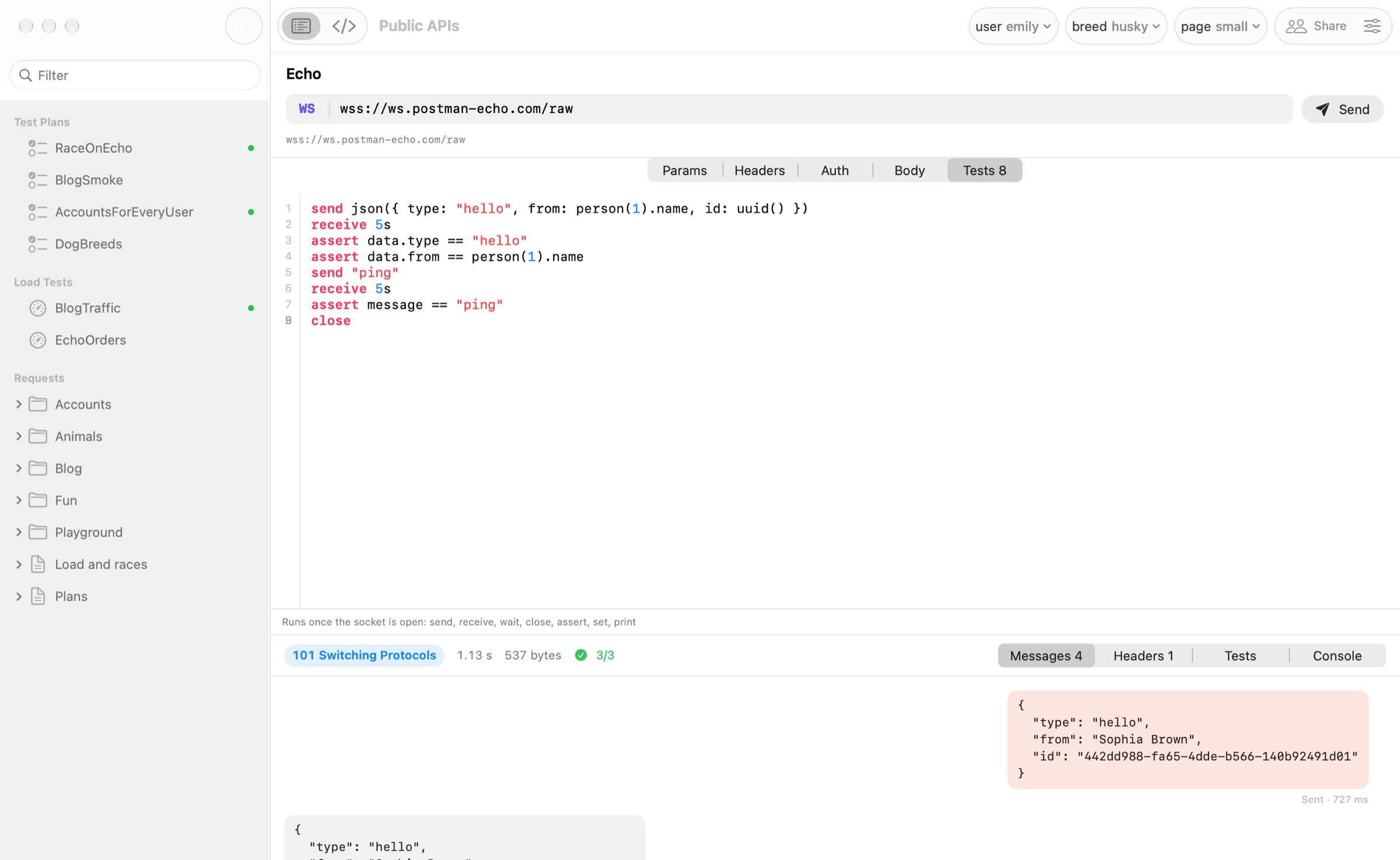The width and height of the screenshot is (1400, 860).
Task: Expand the Load and races chevron
Action: click(x=19, y=564)
